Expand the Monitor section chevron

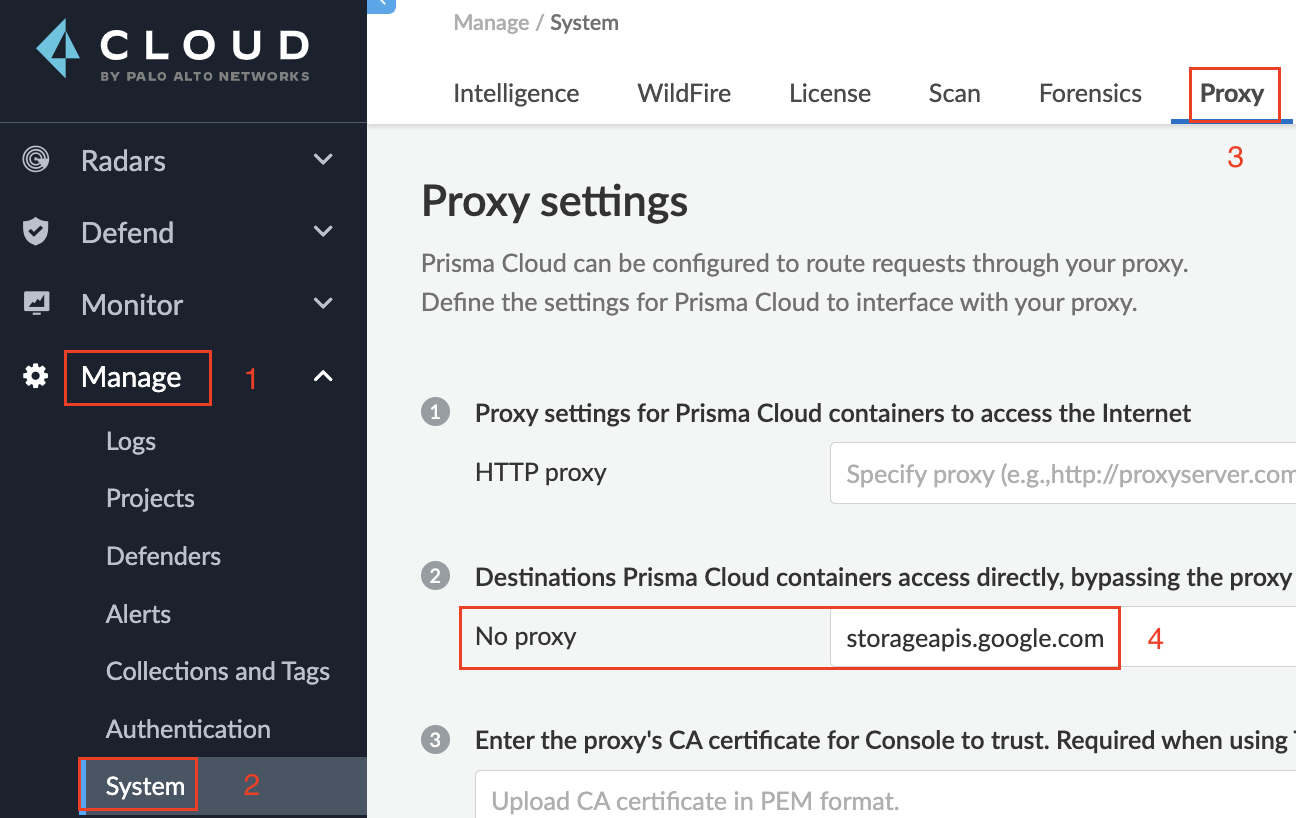pyautogui.click(x=323, y=304)
